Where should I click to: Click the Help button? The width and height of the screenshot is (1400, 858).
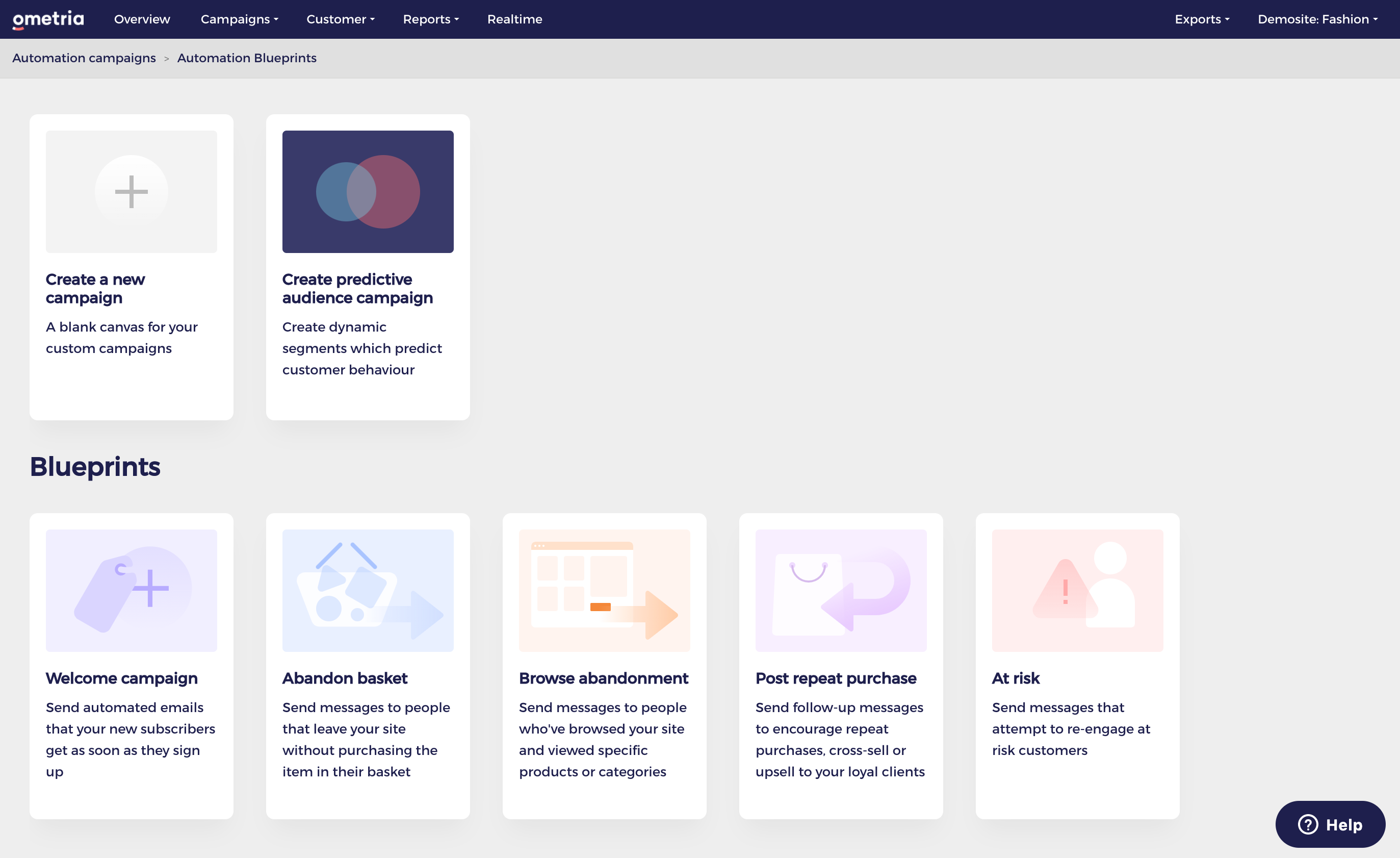pyautogui.click(x=1330, y=824)
